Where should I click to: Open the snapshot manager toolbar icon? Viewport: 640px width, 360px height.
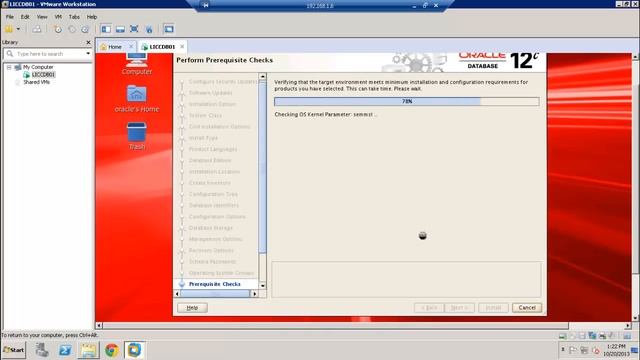pyautogui.click(x=85, y=29)
